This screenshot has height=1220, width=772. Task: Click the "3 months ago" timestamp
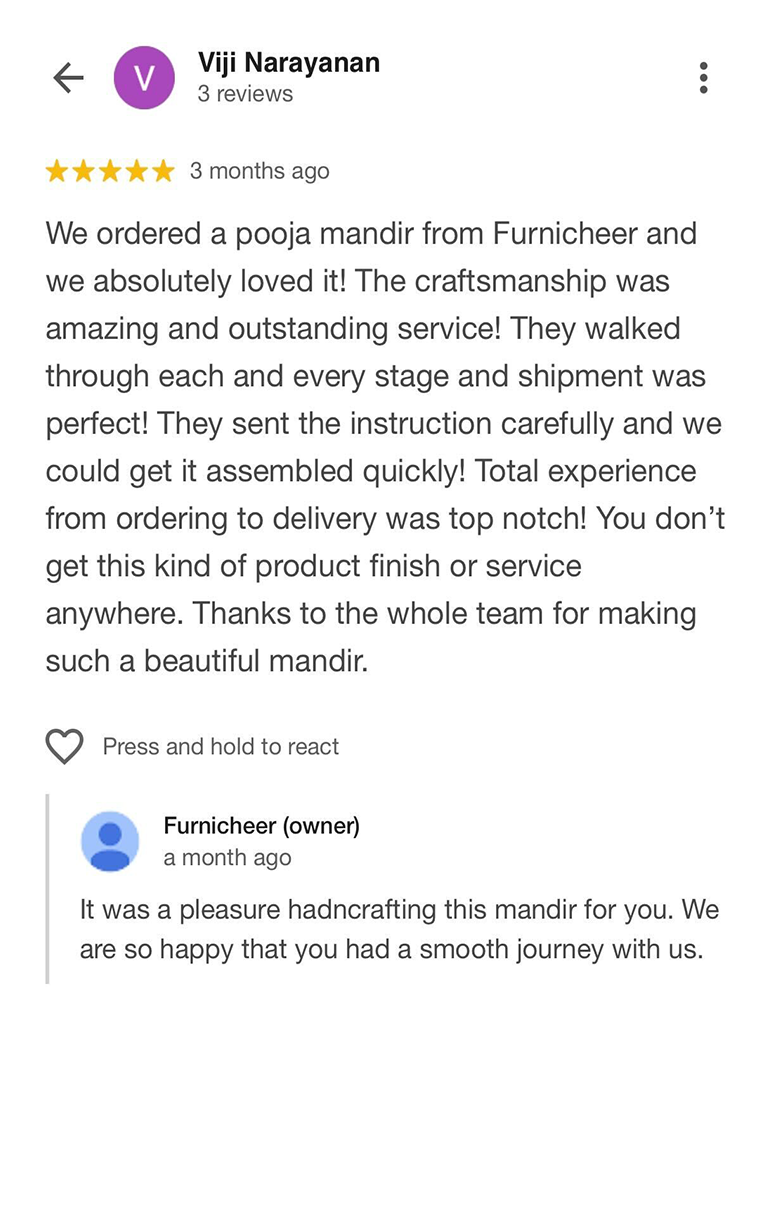point(259,172)
